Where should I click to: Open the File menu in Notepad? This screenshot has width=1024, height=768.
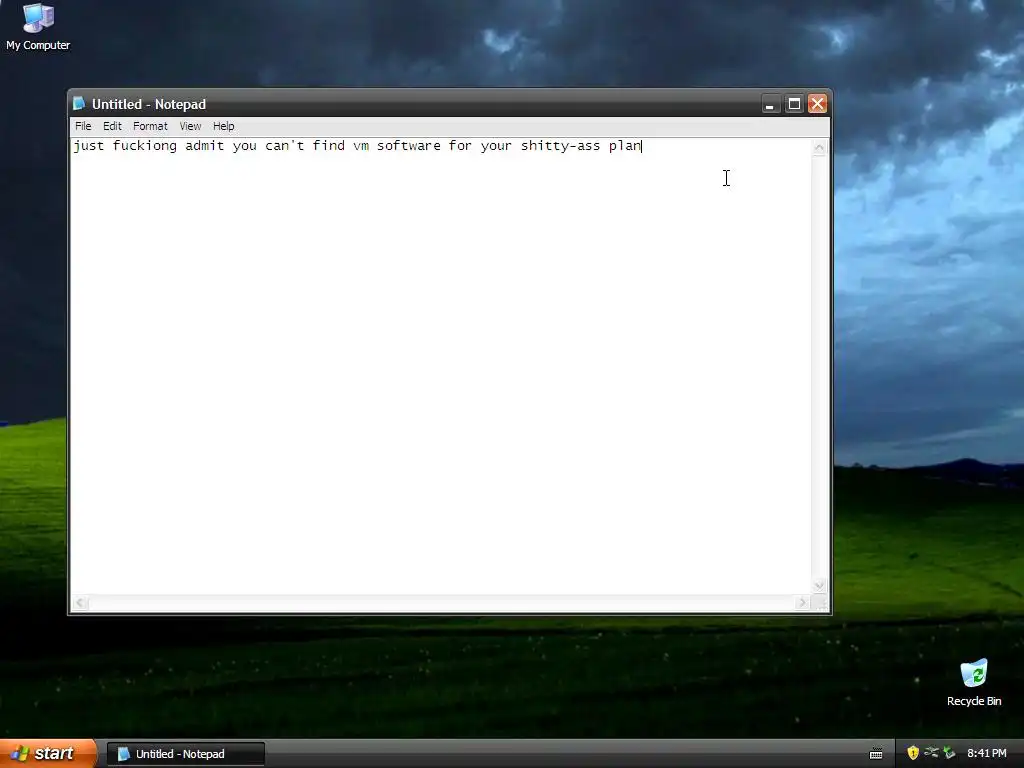click(83, 126)
